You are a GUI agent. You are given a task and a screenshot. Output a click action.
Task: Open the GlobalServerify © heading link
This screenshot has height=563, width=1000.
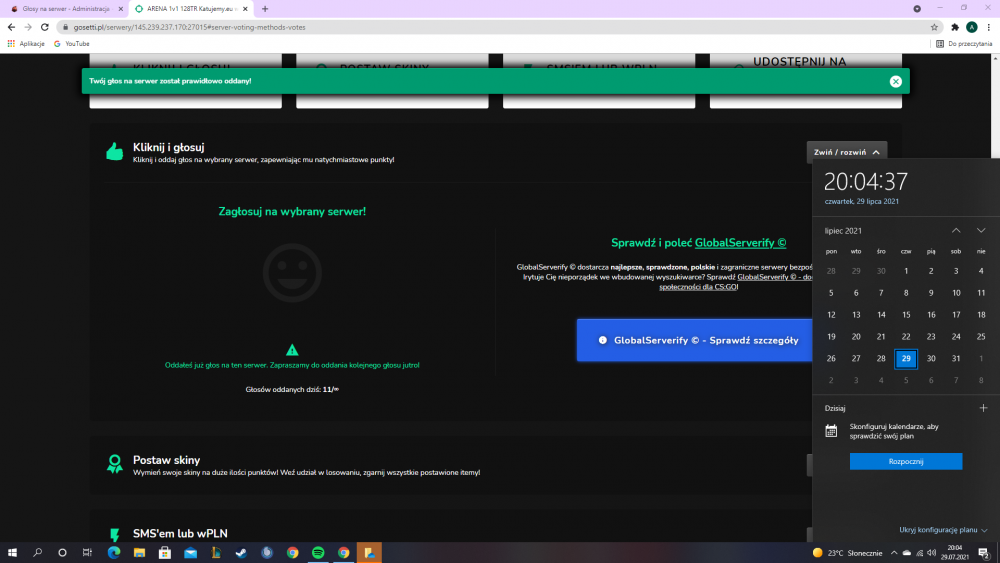[740, 242]
